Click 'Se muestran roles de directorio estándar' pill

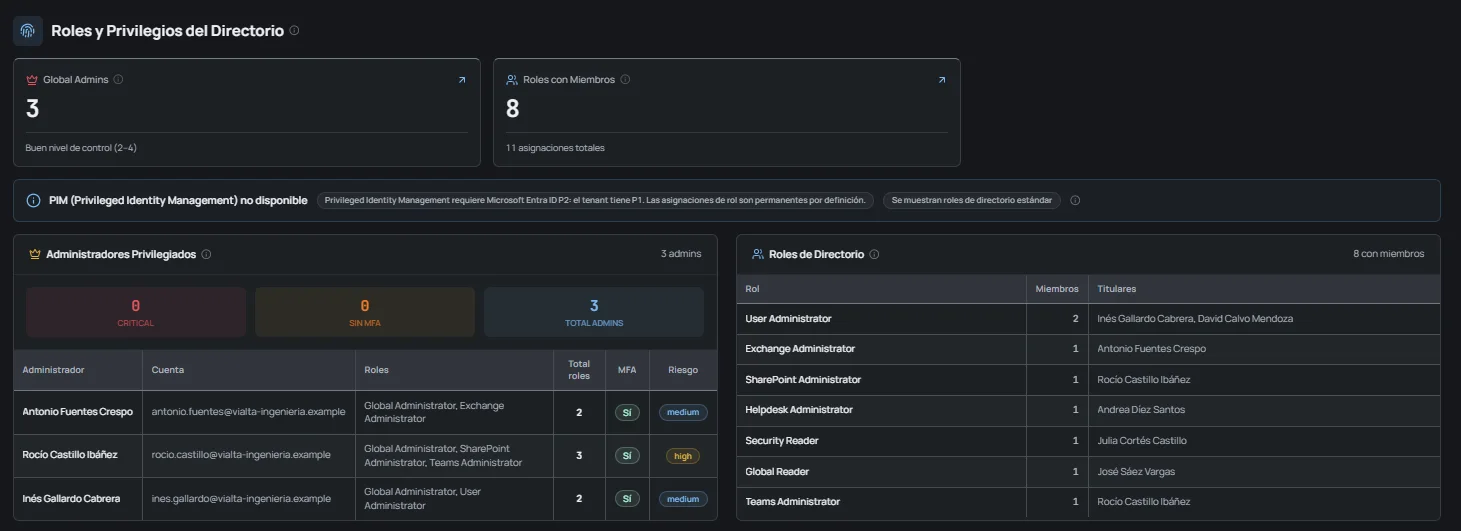971,200
